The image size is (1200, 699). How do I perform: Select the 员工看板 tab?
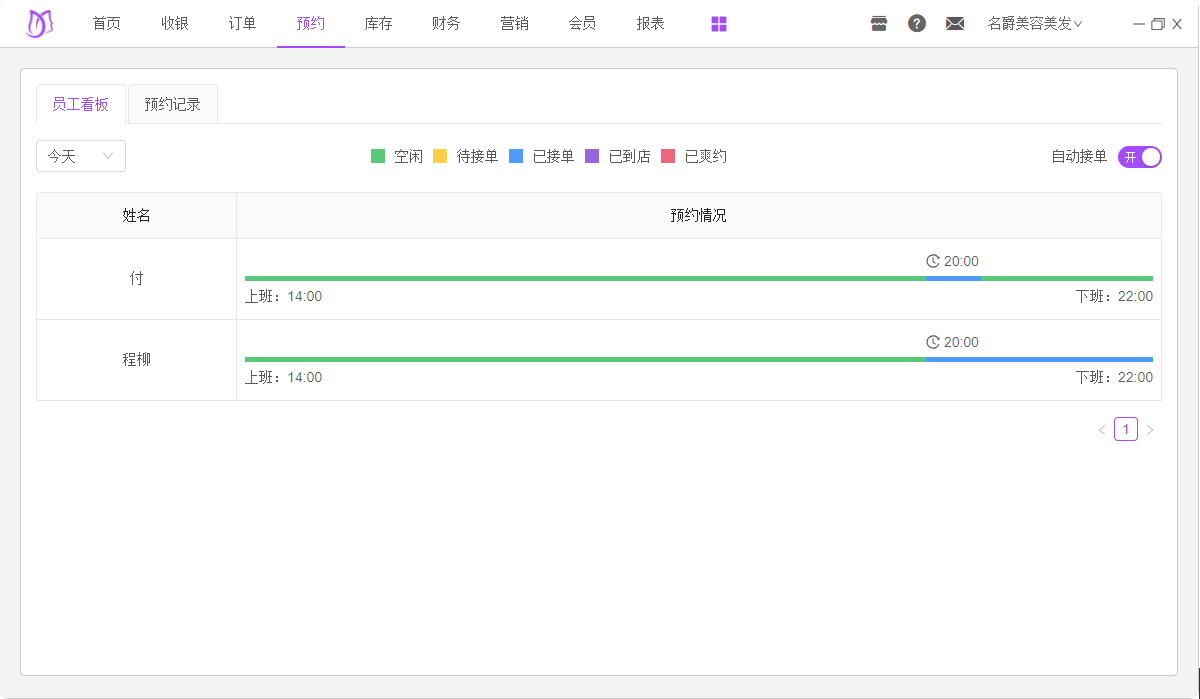[x=80, y=104]
